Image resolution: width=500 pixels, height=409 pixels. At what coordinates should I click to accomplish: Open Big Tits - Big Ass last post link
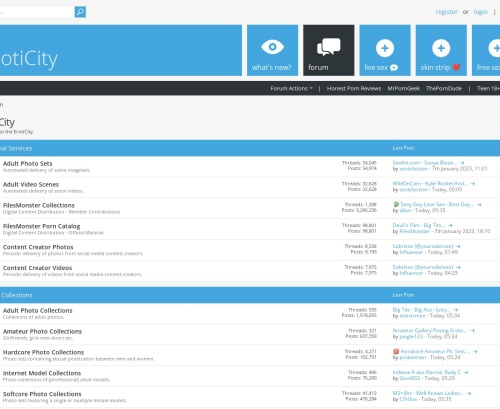pyautogui.click(x=422, y=310)
